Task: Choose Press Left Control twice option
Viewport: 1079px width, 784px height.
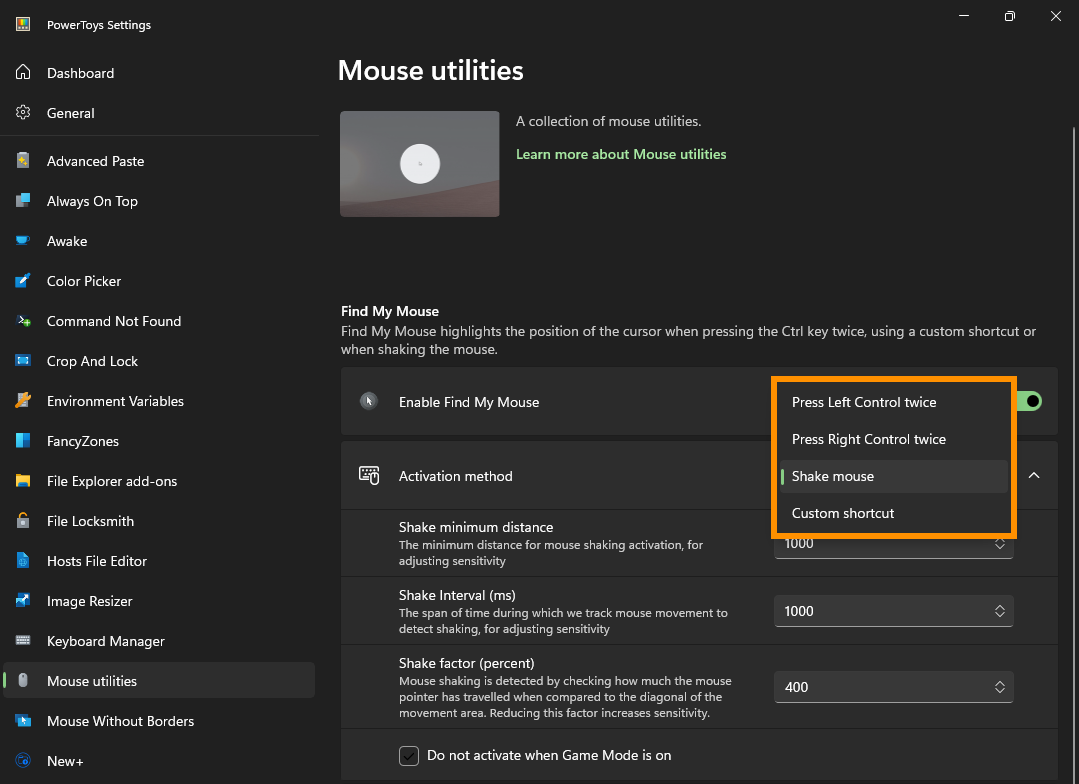Action: pyautogui.click(x=893, y=402)
